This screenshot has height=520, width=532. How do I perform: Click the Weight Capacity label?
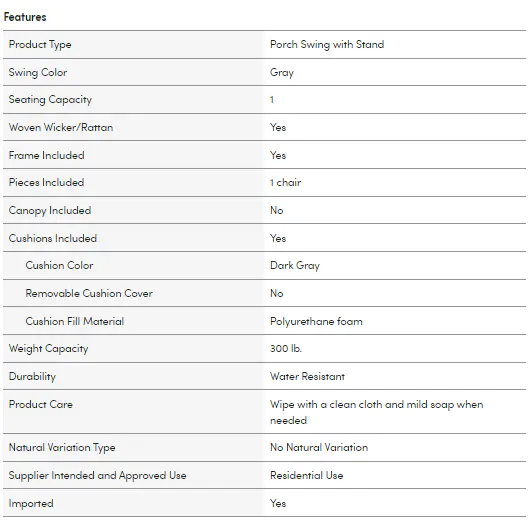click(x=49, y=349)
